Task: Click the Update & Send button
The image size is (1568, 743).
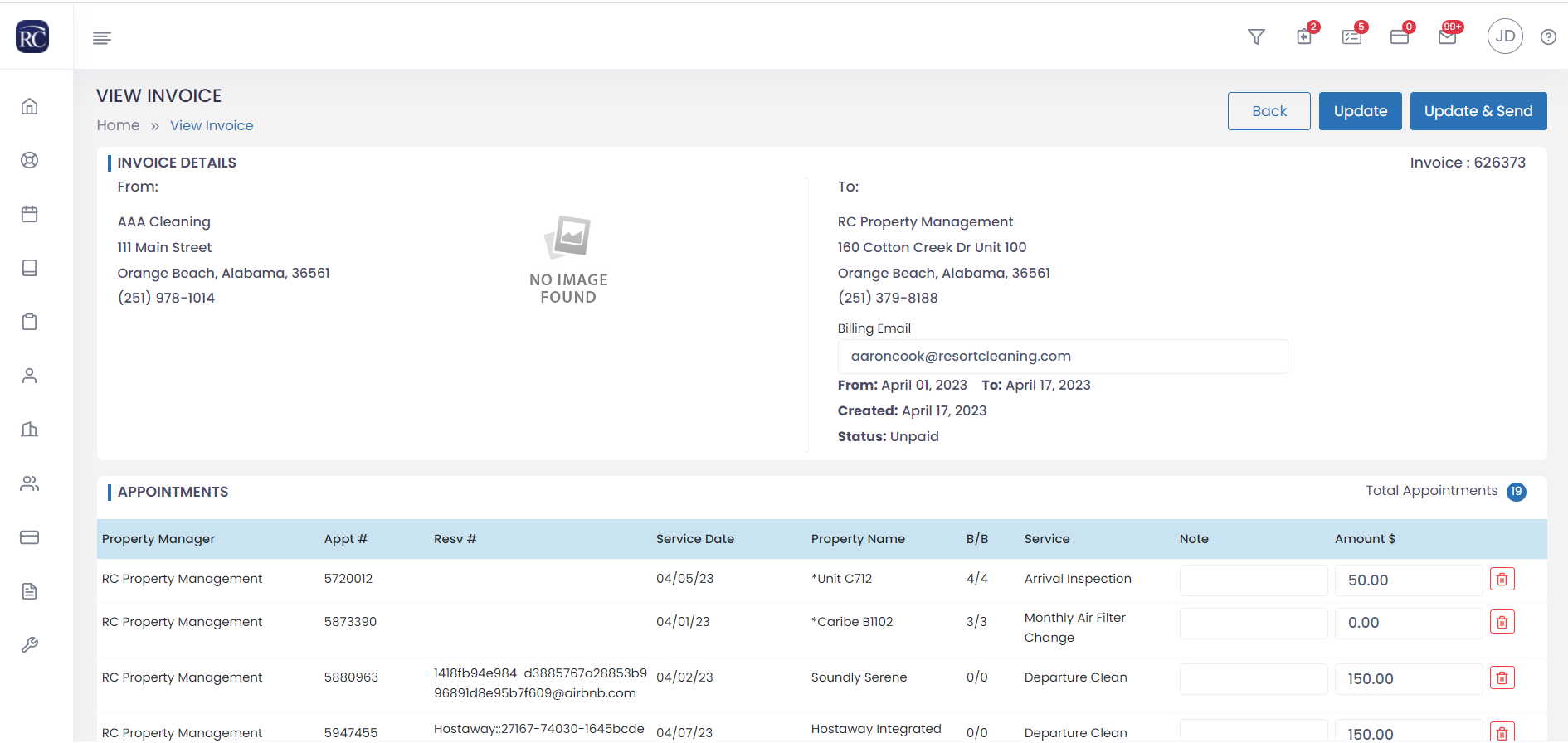Action: (1478, 111)
